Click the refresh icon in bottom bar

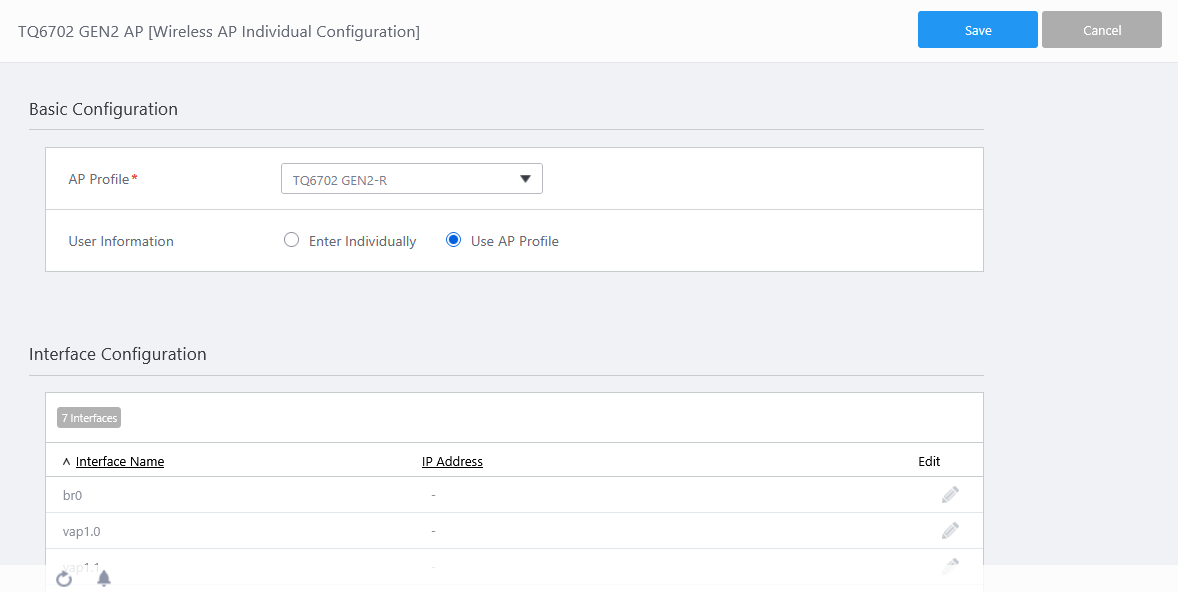(64, 578)
